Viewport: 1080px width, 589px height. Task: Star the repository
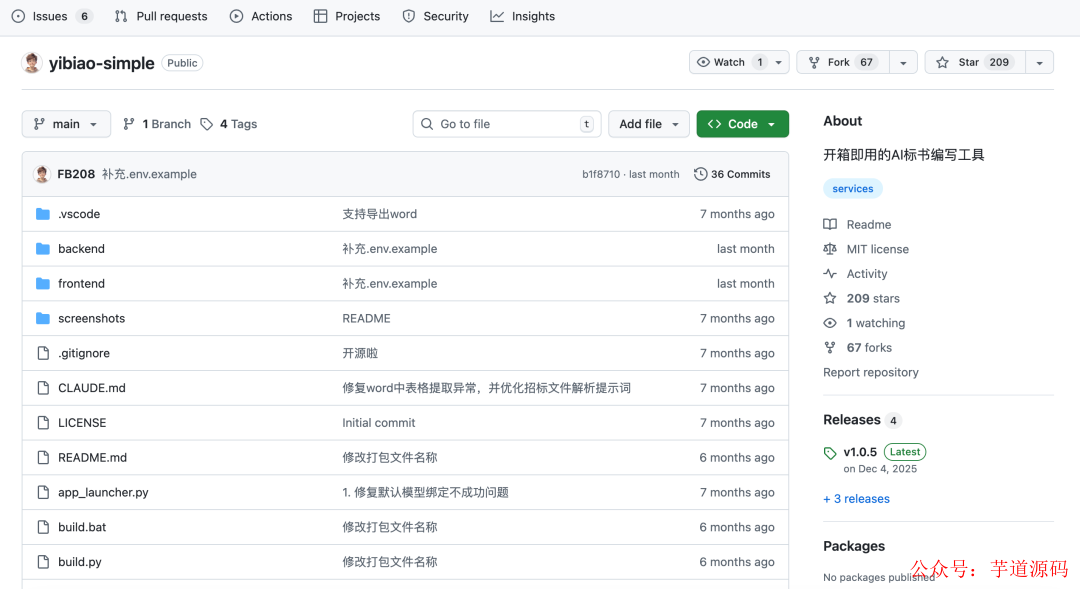975,62
